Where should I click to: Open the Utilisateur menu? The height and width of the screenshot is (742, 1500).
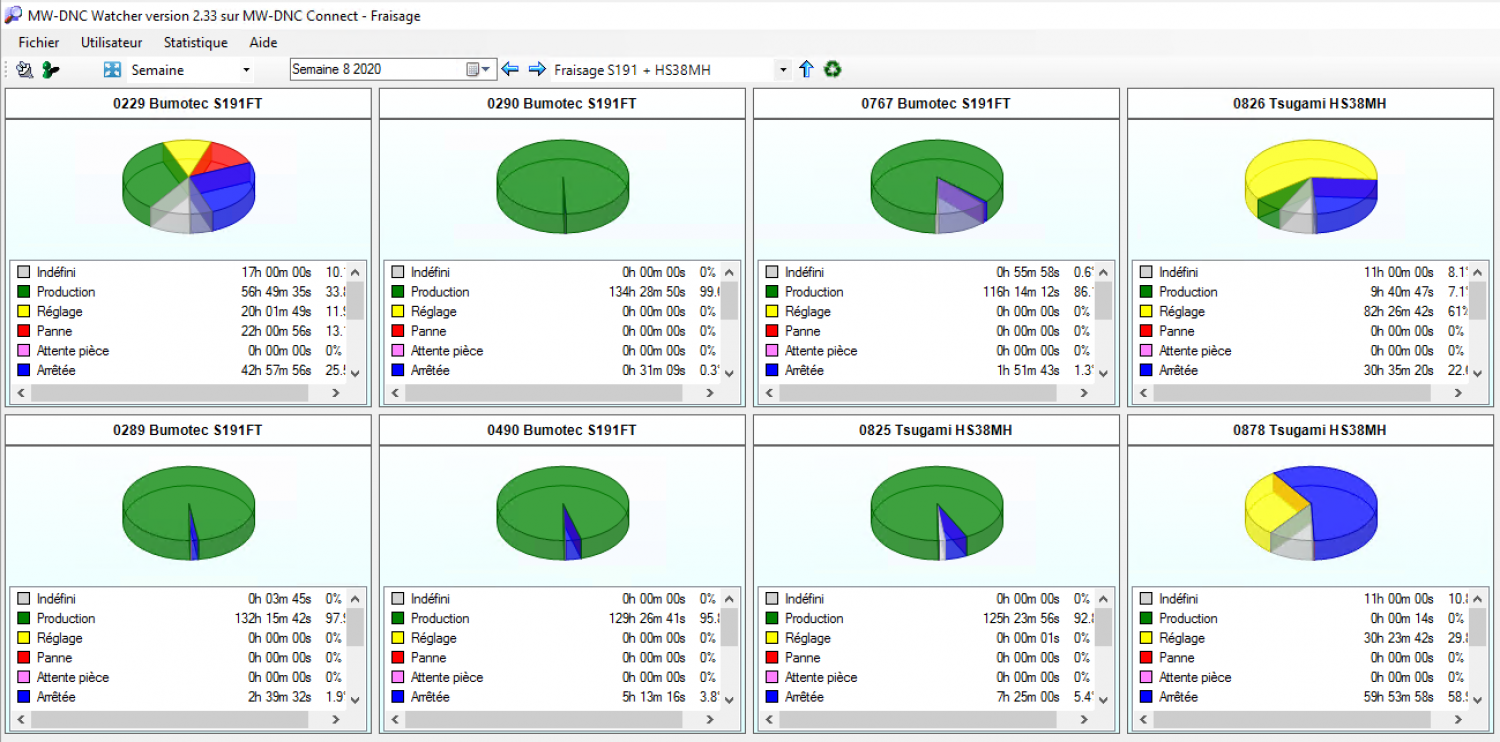(x=111, y=43)
